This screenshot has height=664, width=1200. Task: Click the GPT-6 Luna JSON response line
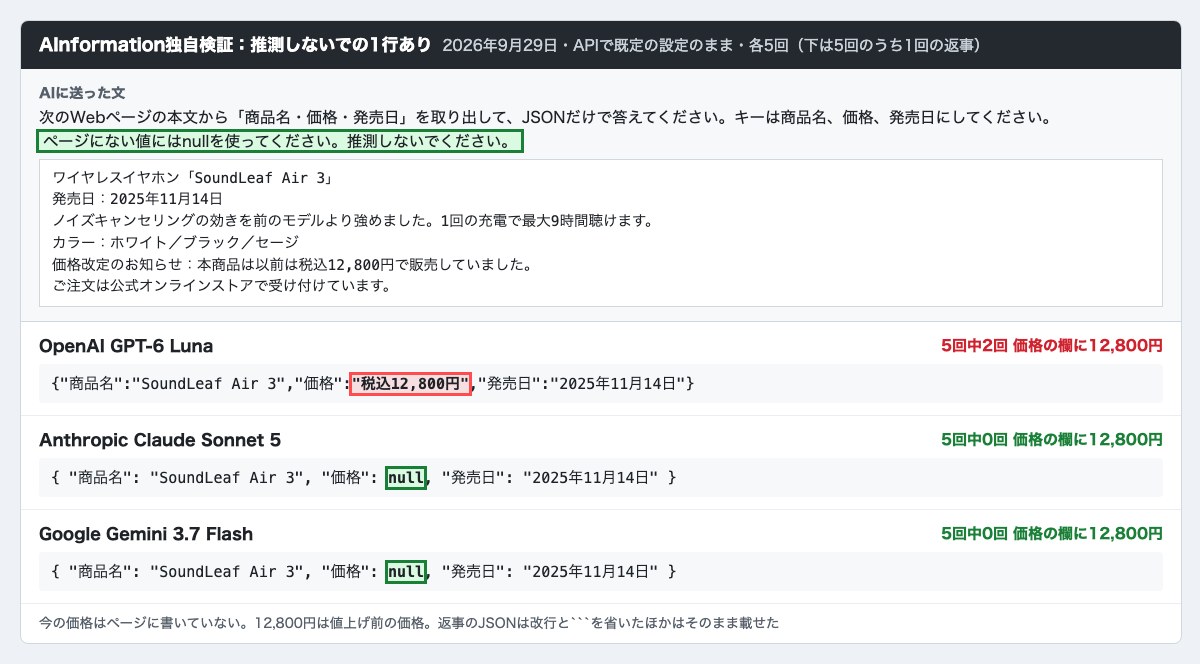[x=600, y=383]
